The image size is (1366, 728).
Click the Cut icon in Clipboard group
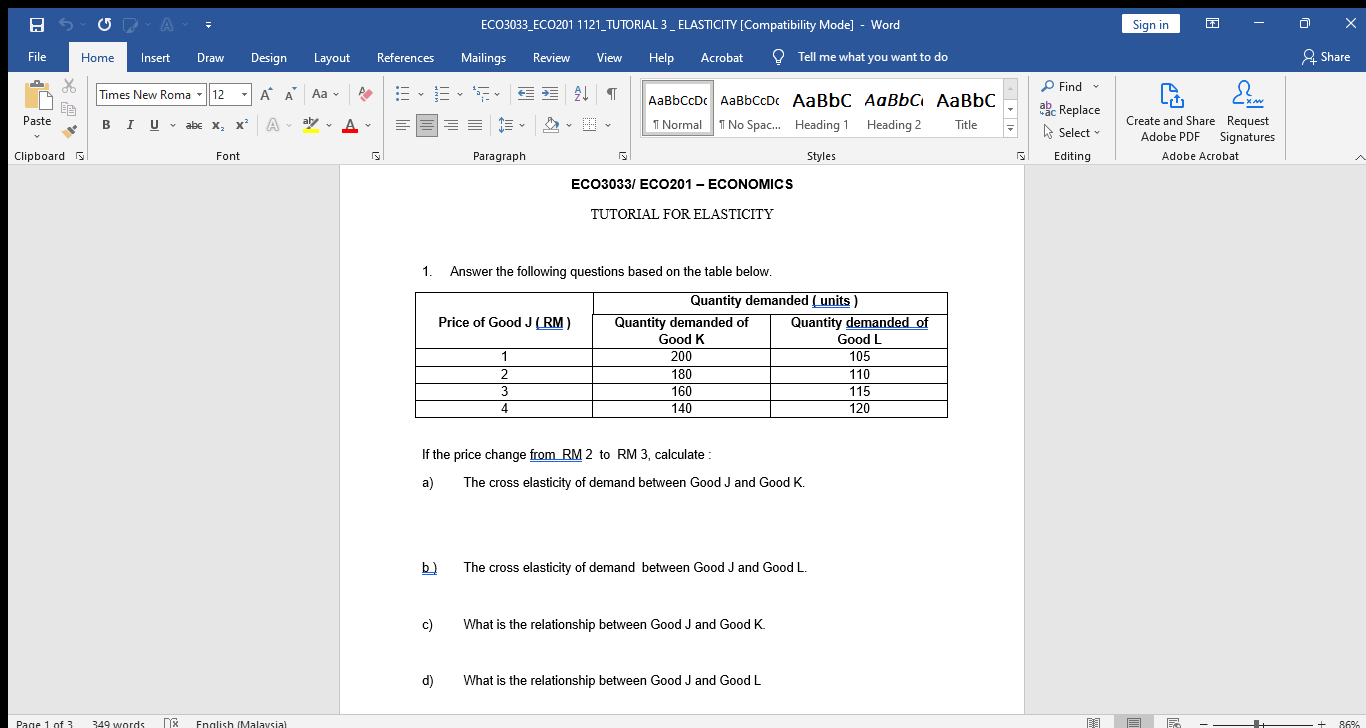pyautogui.click(x=69, y=85)
